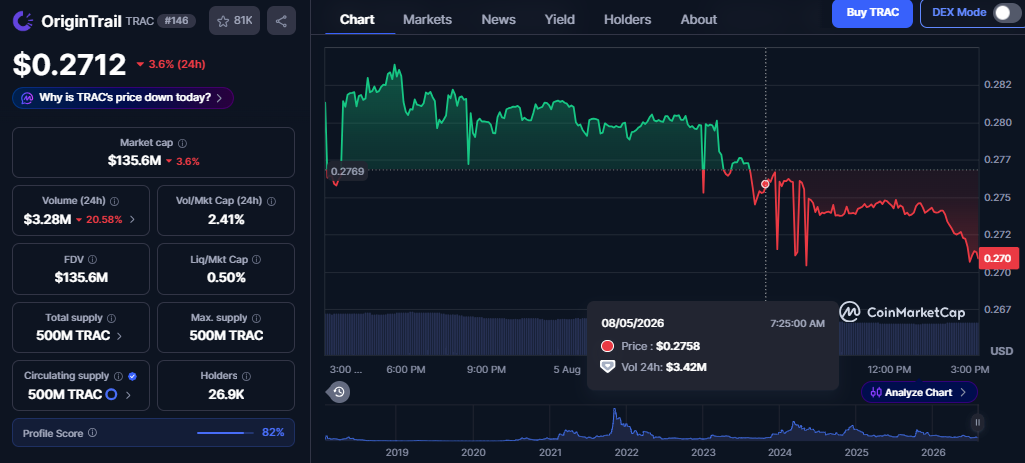Screen dimensions: 1025x463
Task: Click the $0.2712 price heading
Action: (x=69, y=64)
